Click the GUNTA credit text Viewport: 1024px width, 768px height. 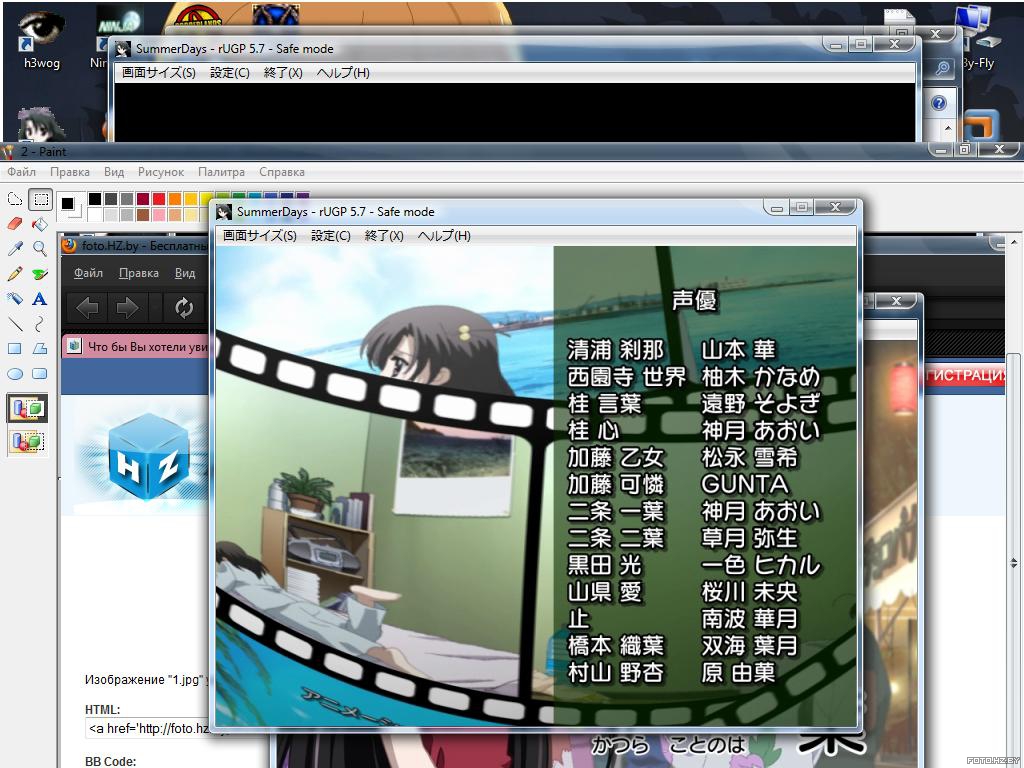point(745,484)
